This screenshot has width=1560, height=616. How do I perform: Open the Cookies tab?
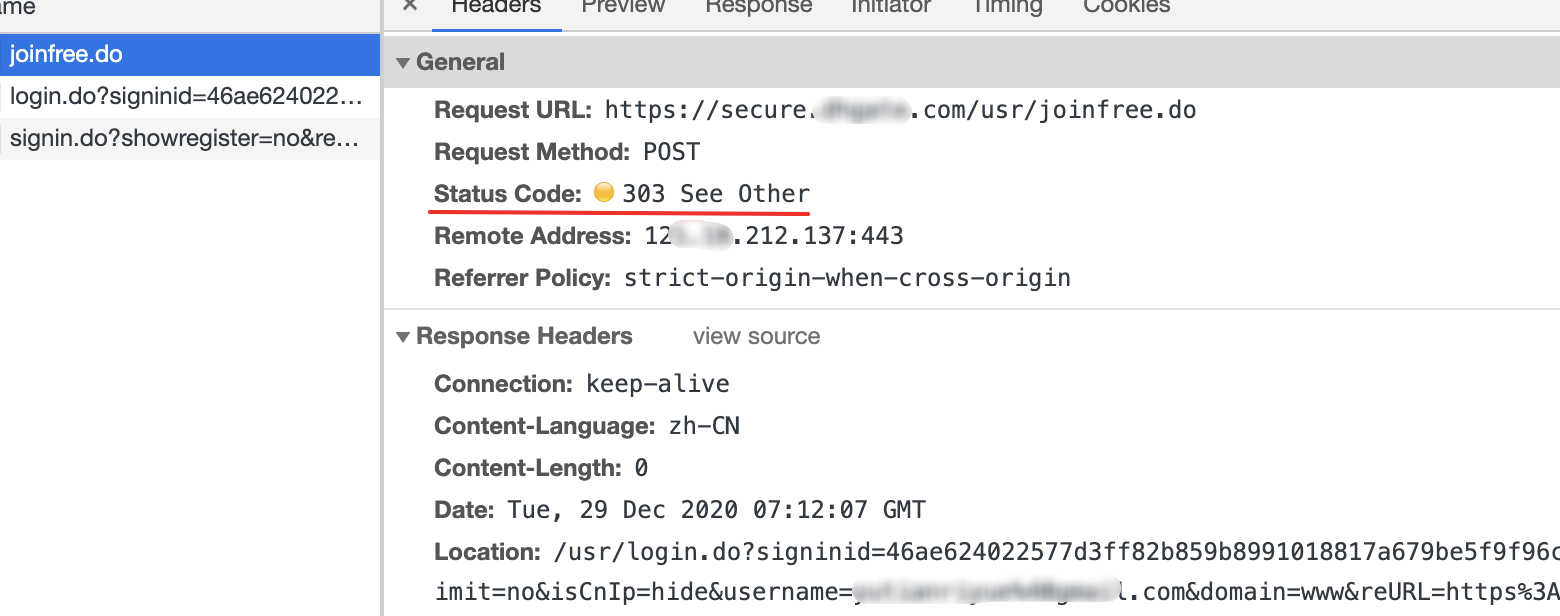1126,6
